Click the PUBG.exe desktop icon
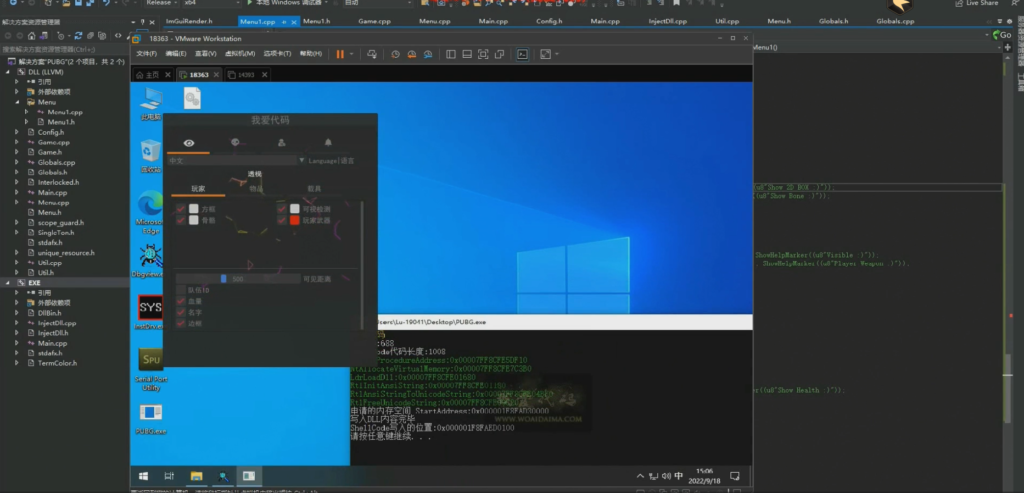Viewport: 1024px width, 493px height. [x=151, y=419]
